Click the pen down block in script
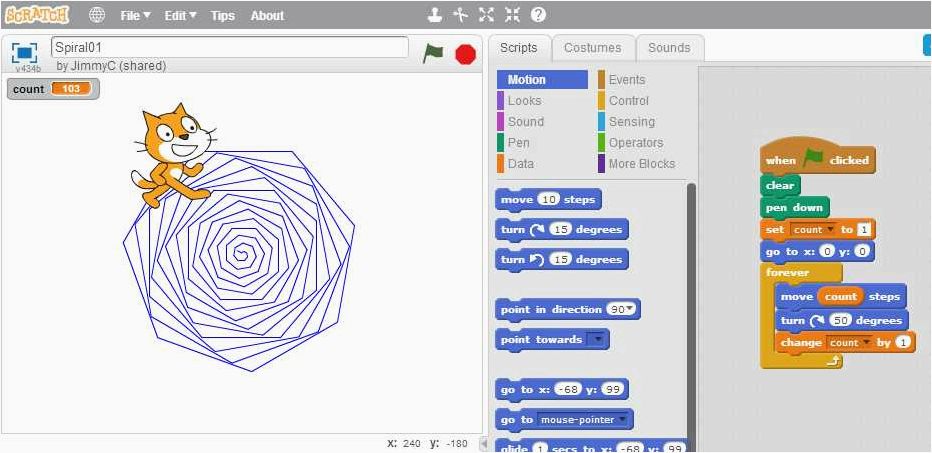 (794, 207)
